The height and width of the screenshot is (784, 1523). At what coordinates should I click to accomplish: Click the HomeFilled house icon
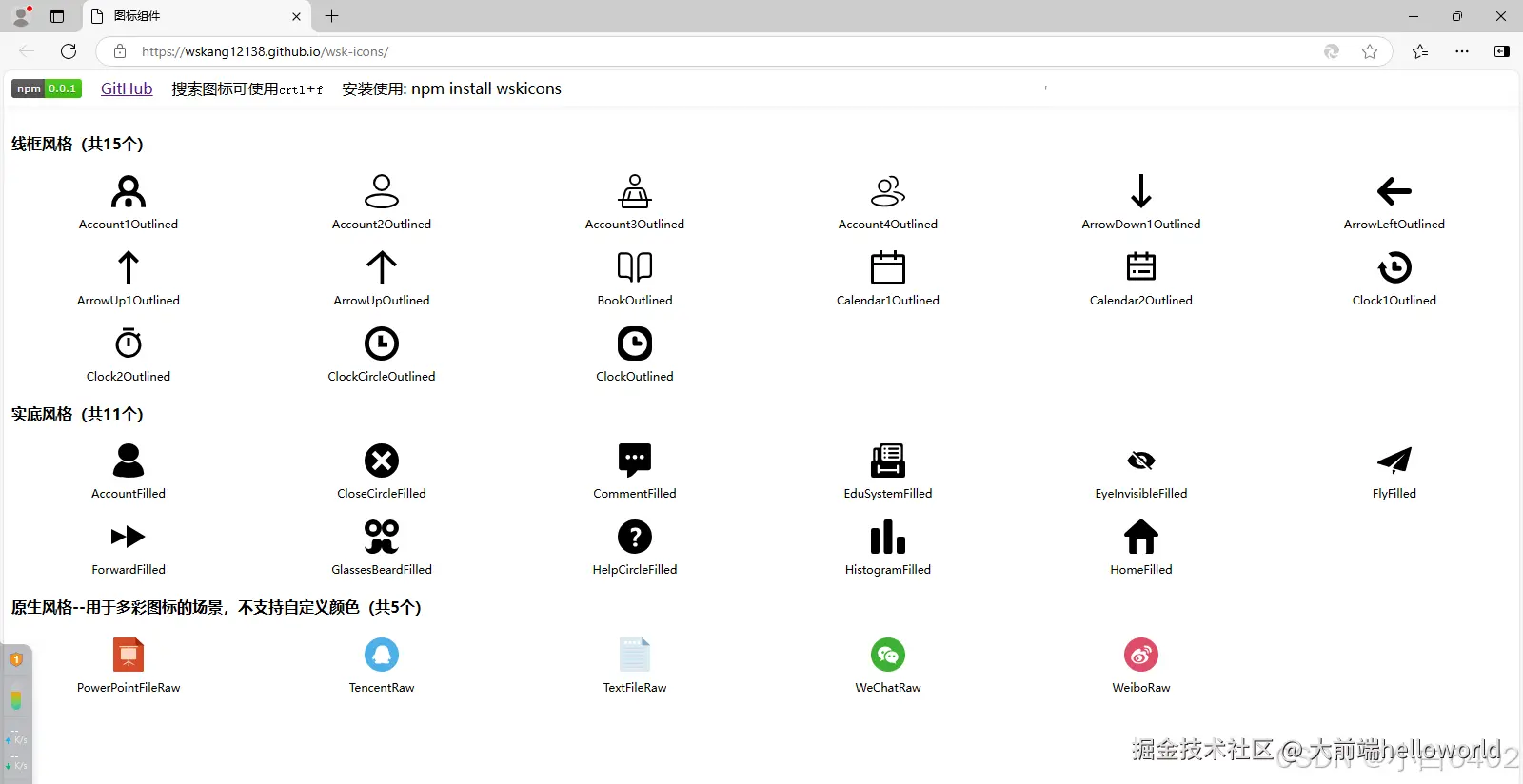[1141, 537]
